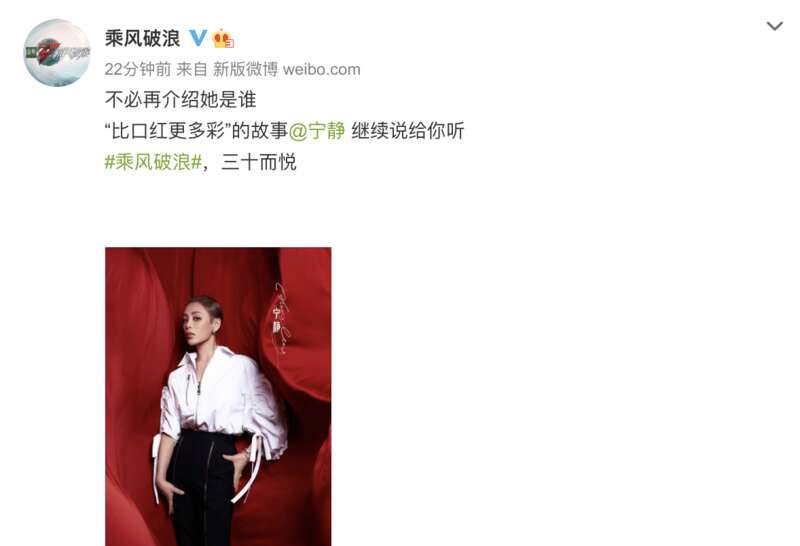Click the "比口红更多彩"的故事 quoted text

click(196, 131)
